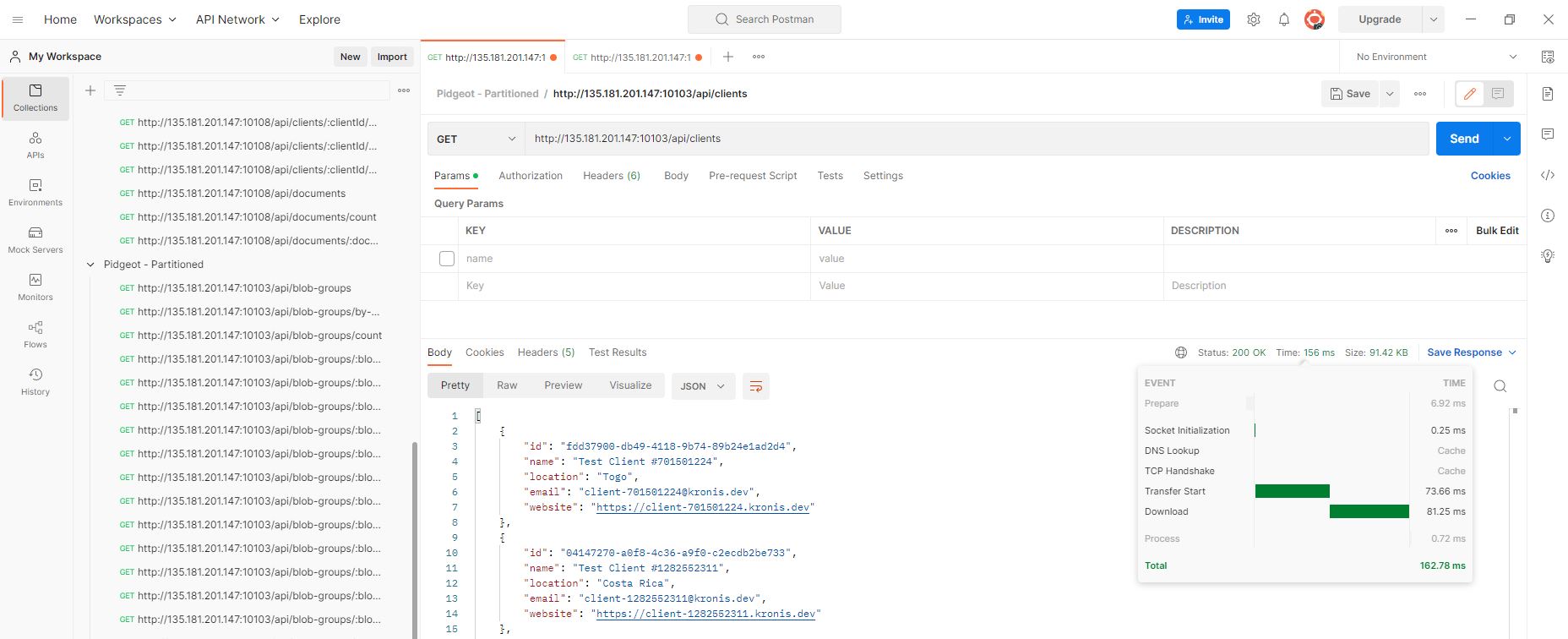Image resolution: width=1568 pixels, height=639 pixels.
Task: Click the empty Key param field
Action: [634, 286]
